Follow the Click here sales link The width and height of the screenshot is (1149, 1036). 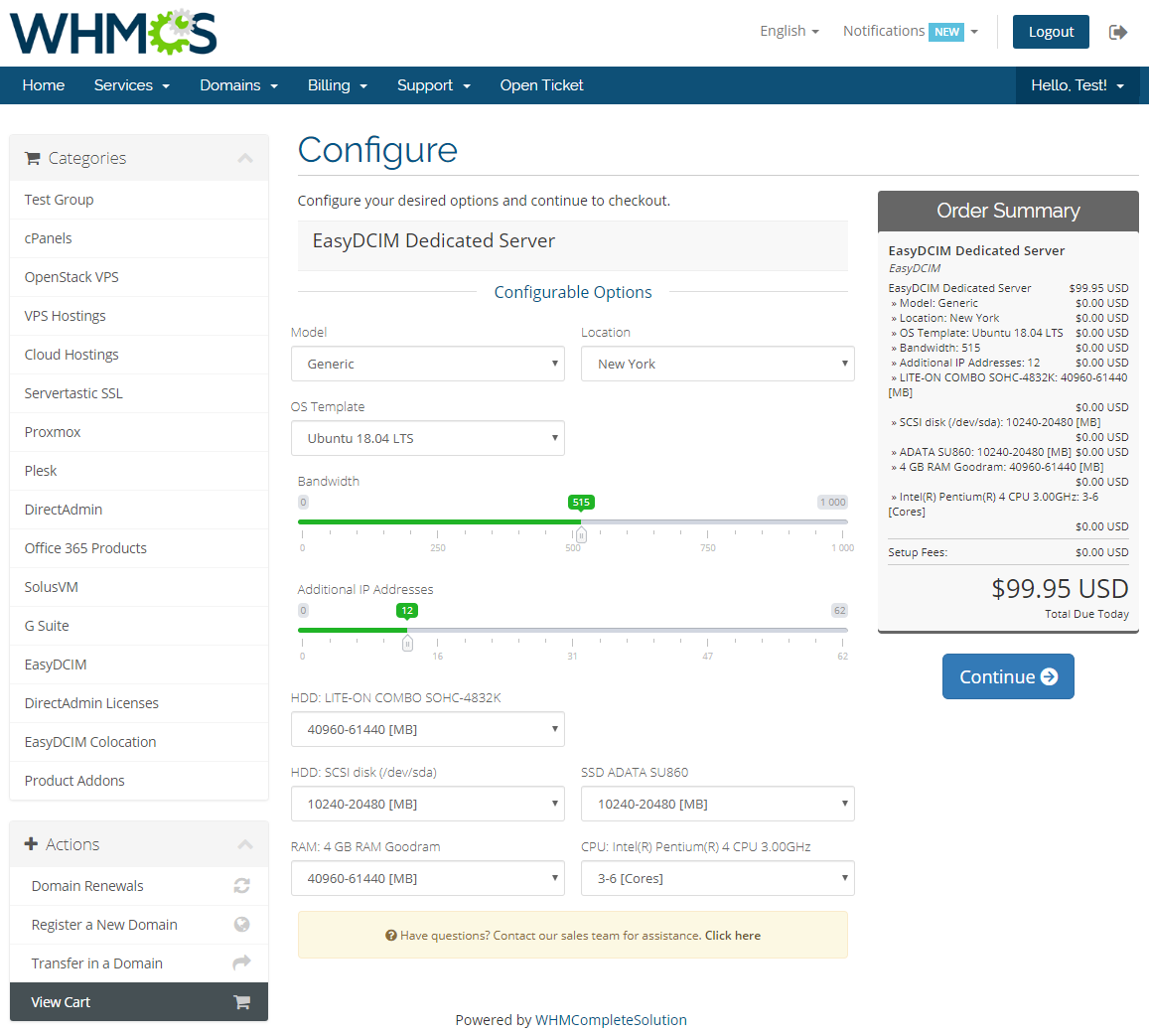(x=733, y=935)
